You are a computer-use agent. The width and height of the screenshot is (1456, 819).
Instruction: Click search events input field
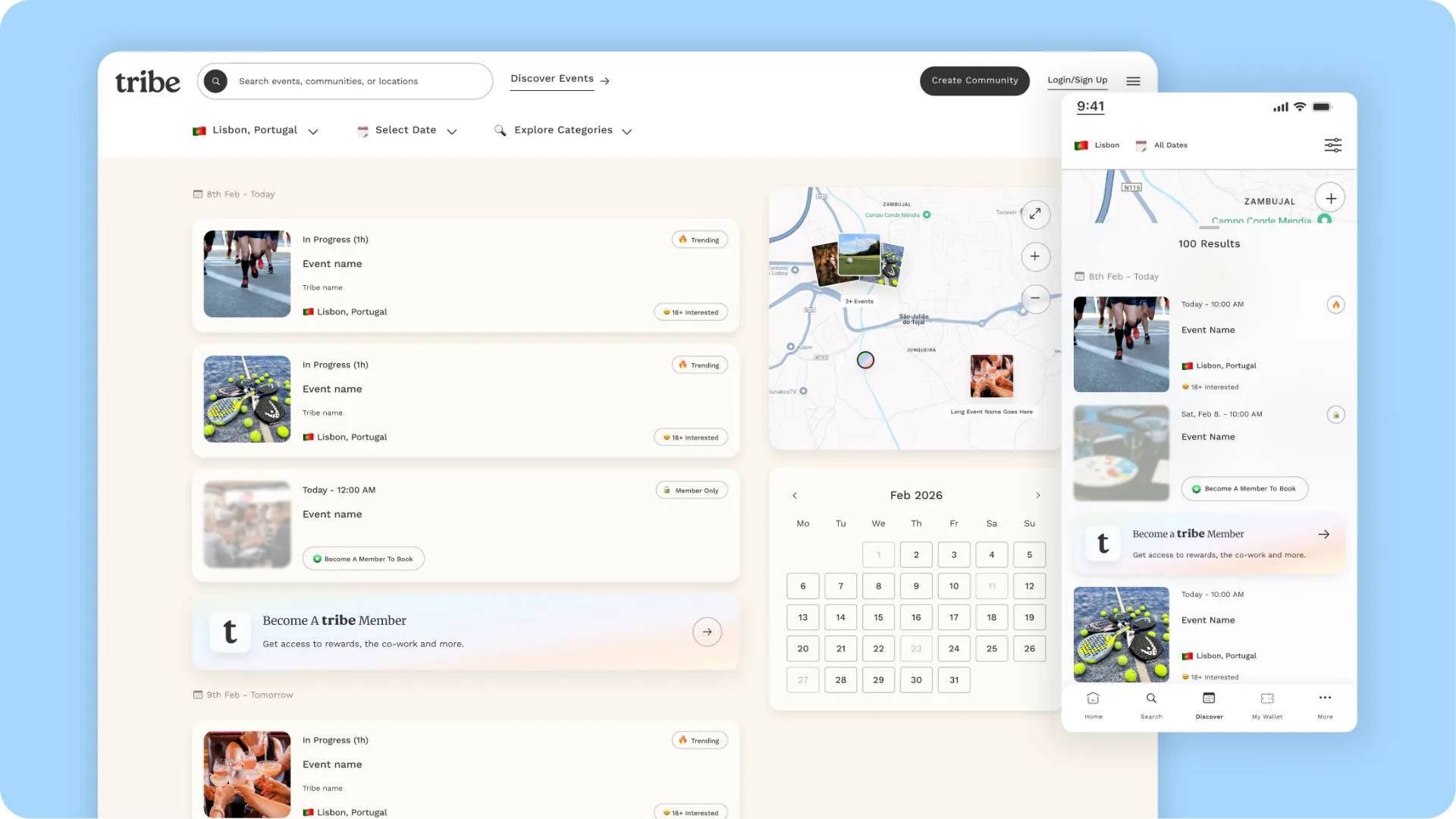(345, 81)
